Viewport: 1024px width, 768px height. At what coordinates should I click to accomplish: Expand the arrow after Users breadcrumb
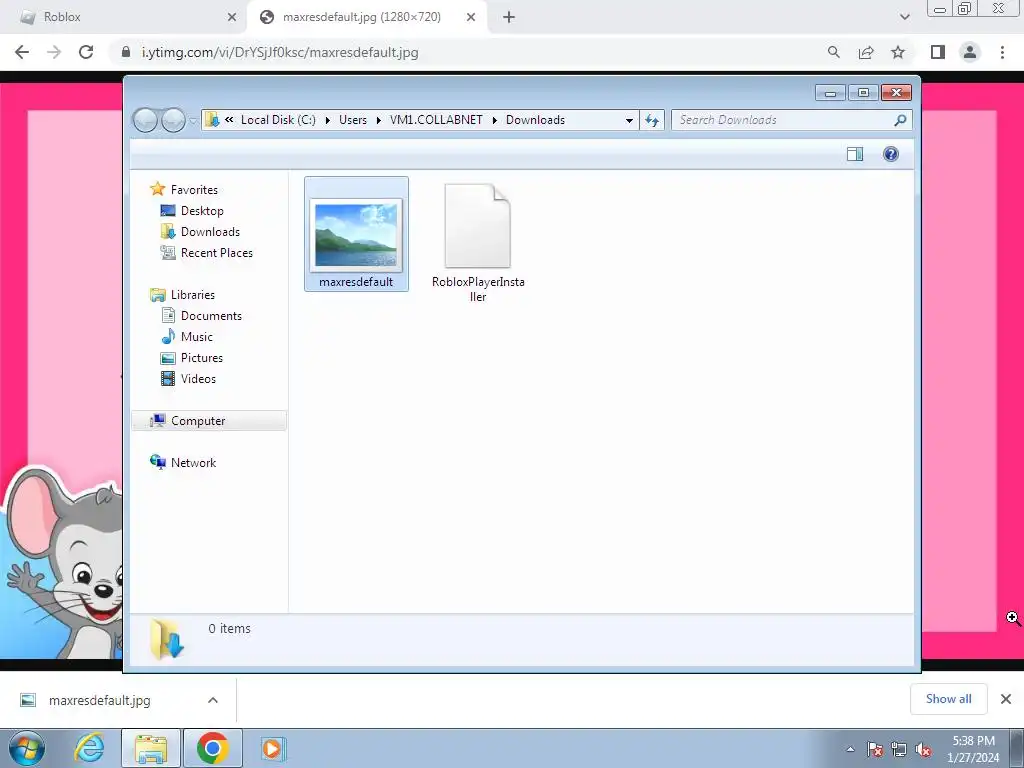pyautogui.click(x=379, y=120)
